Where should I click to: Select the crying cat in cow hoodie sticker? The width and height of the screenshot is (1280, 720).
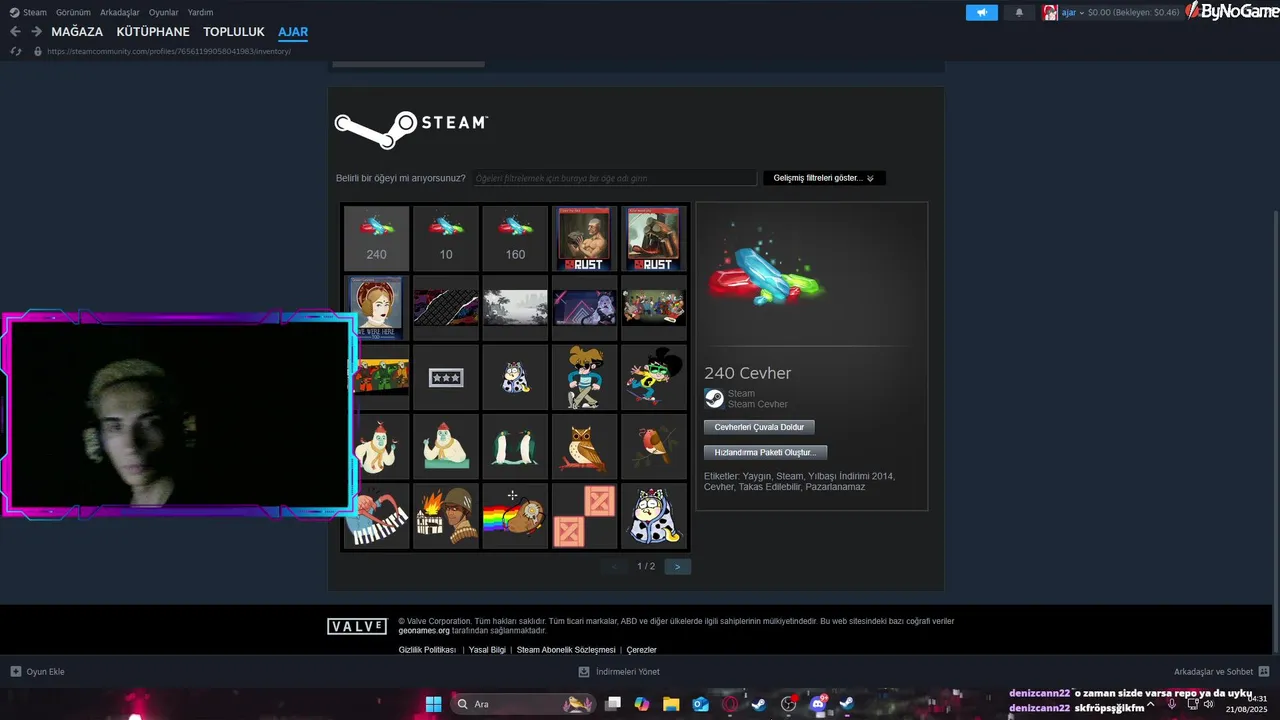coord(654,516)
